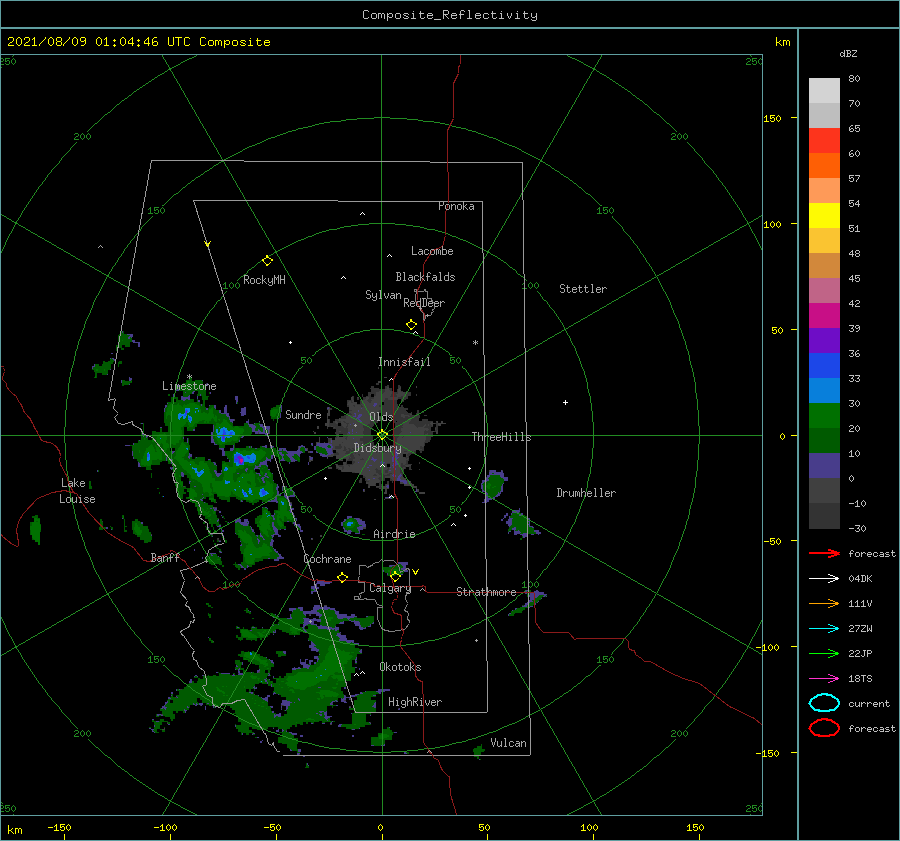
Task: Click the Calgary city label
Action: click(390, 588)
